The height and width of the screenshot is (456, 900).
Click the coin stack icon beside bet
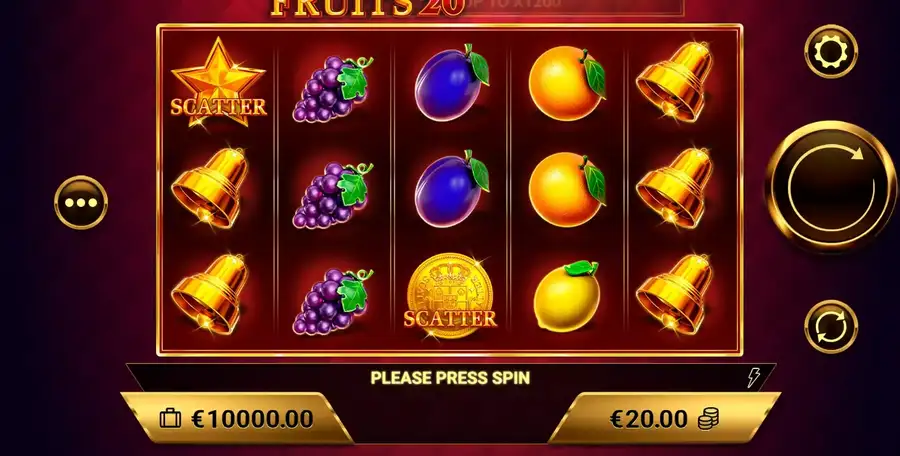pos(708,419)
